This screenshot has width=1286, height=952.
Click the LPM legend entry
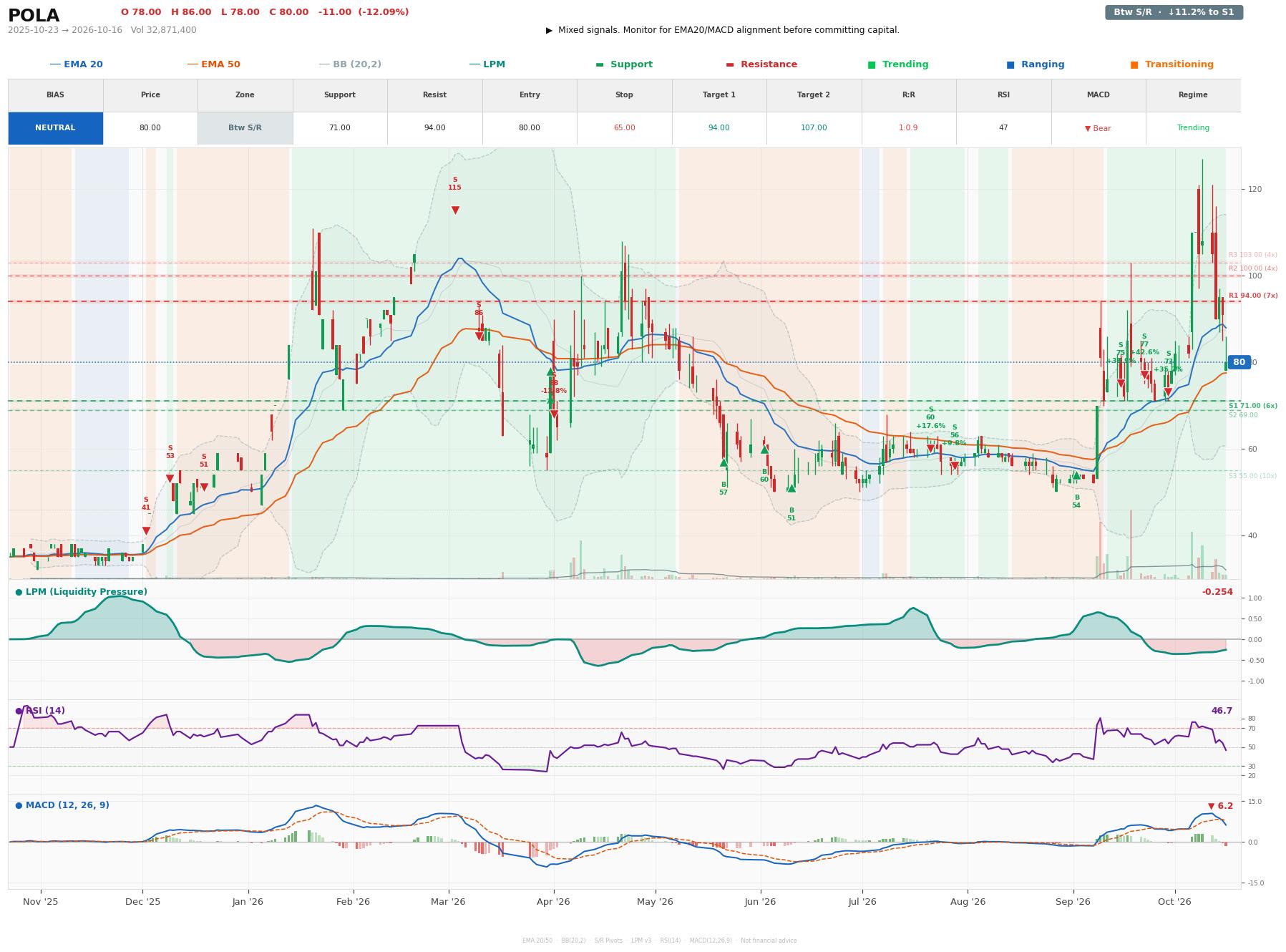click(x=487, y=64)
